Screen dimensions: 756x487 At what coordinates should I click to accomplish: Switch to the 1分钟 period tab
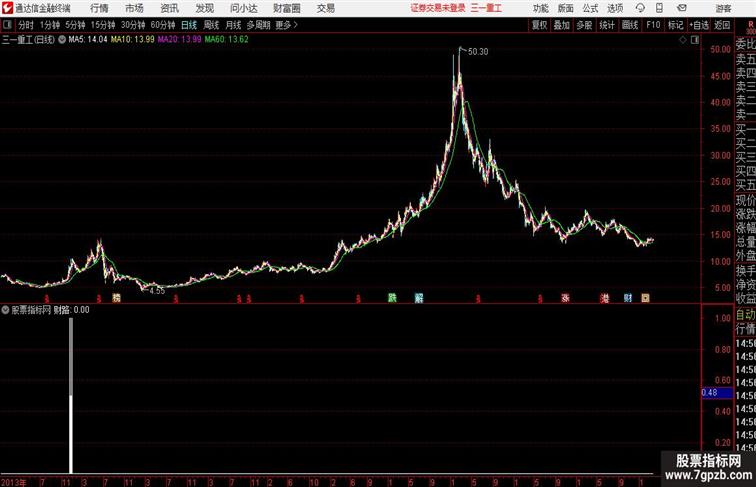(x=50, y=25)
